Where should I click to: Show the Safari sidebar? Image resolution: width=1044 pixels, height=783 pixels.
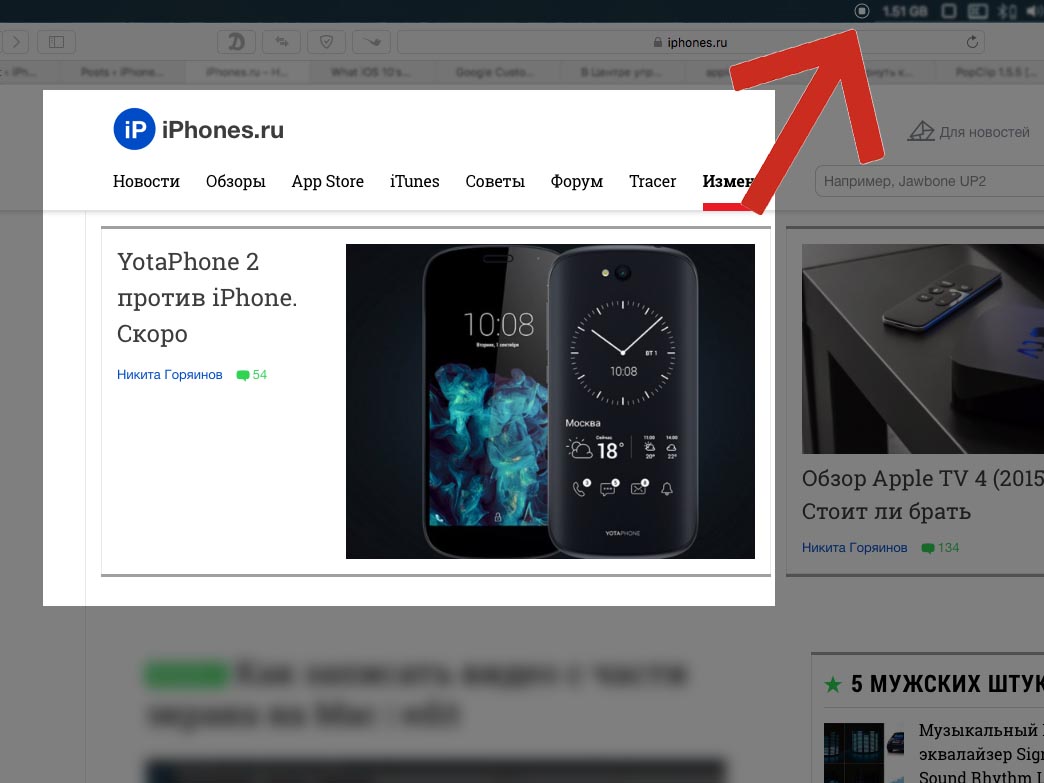[x=56, y=42]
